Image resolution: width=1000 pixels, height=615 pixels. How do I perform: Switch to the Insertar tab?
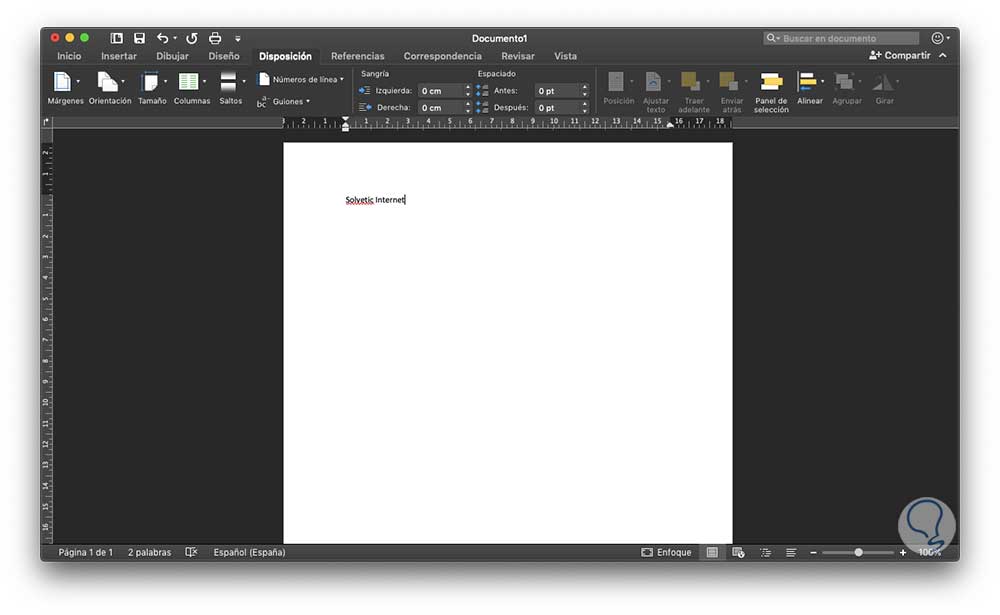click(x=119, y=56)
